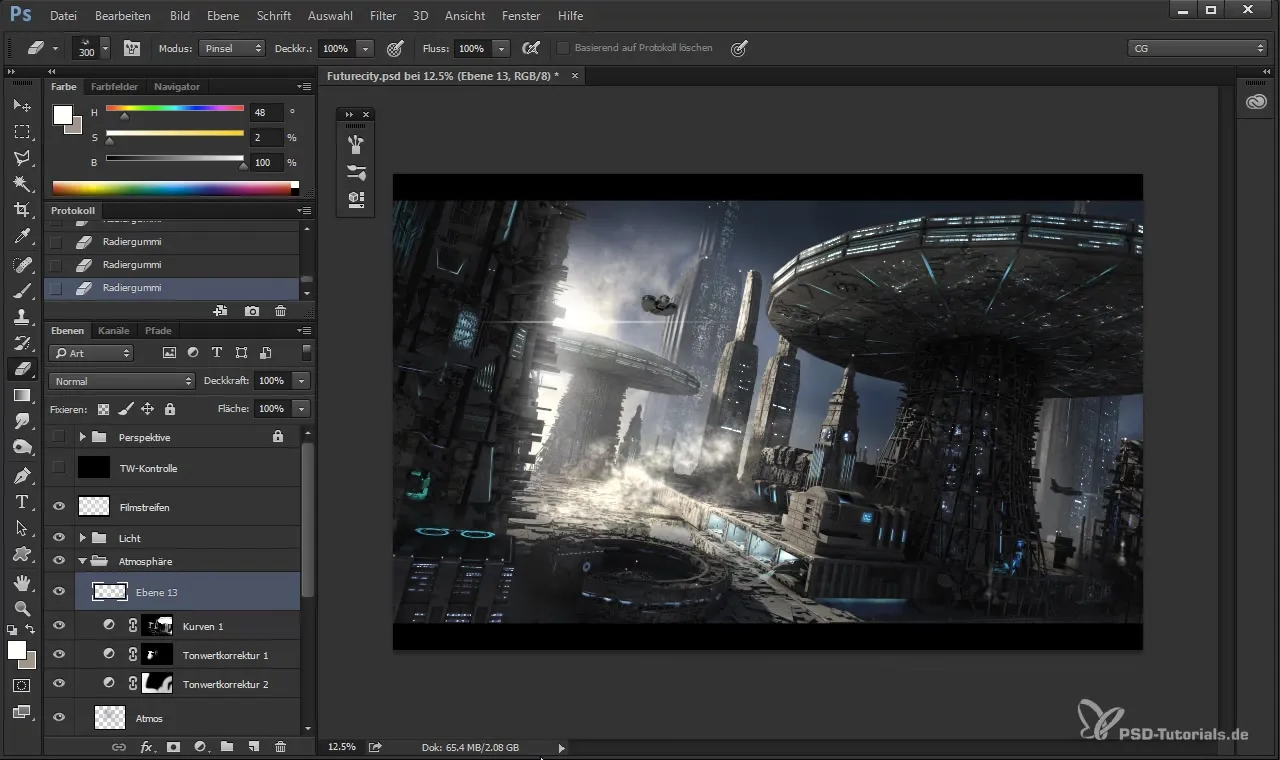The image size is (1280, 760).
Task: Select the Eyedropper tool
Action: [x=21, y=237]
